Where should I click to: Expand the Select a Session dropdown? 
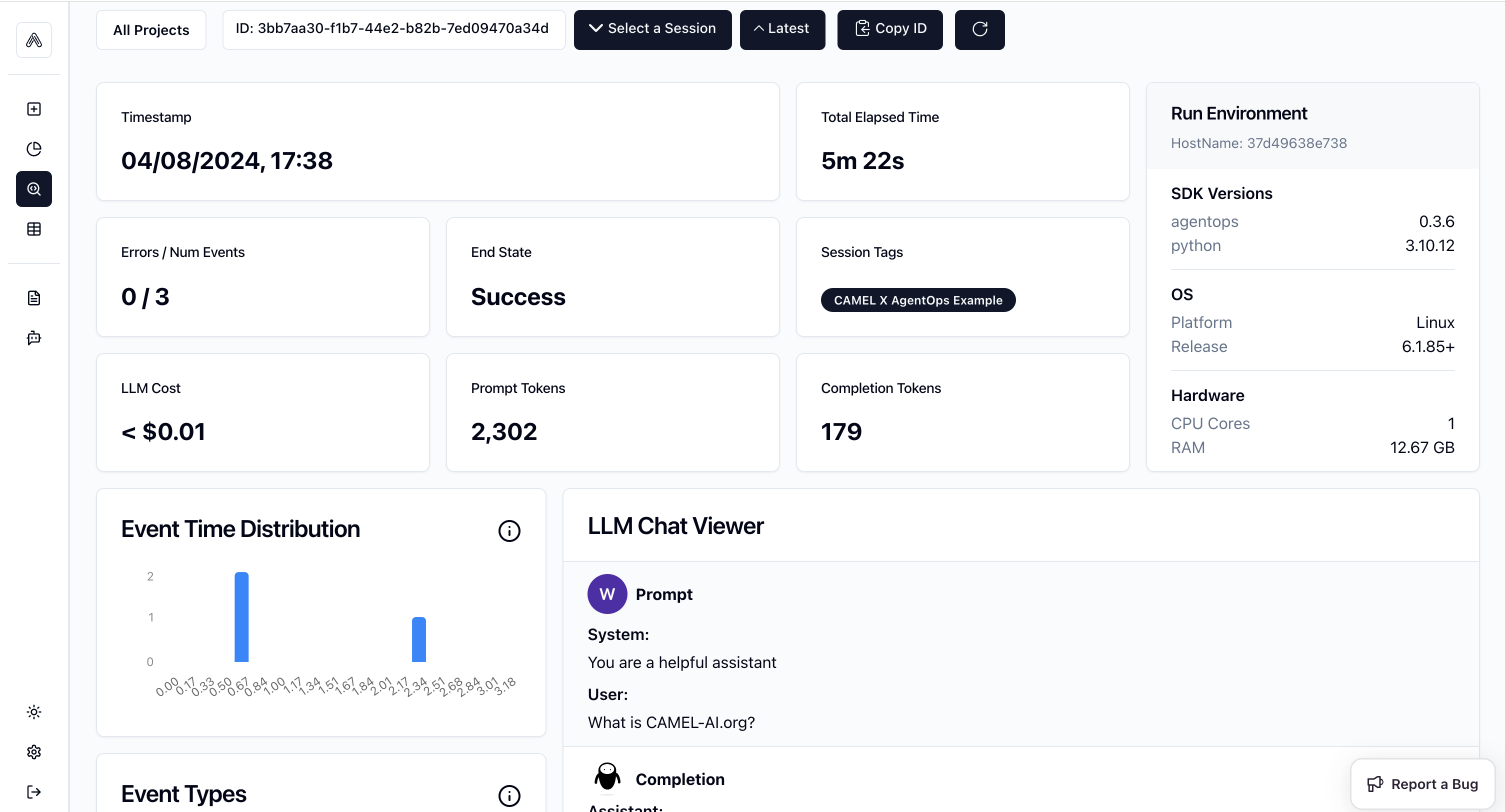pyautogui.click(x=652, y=29)
